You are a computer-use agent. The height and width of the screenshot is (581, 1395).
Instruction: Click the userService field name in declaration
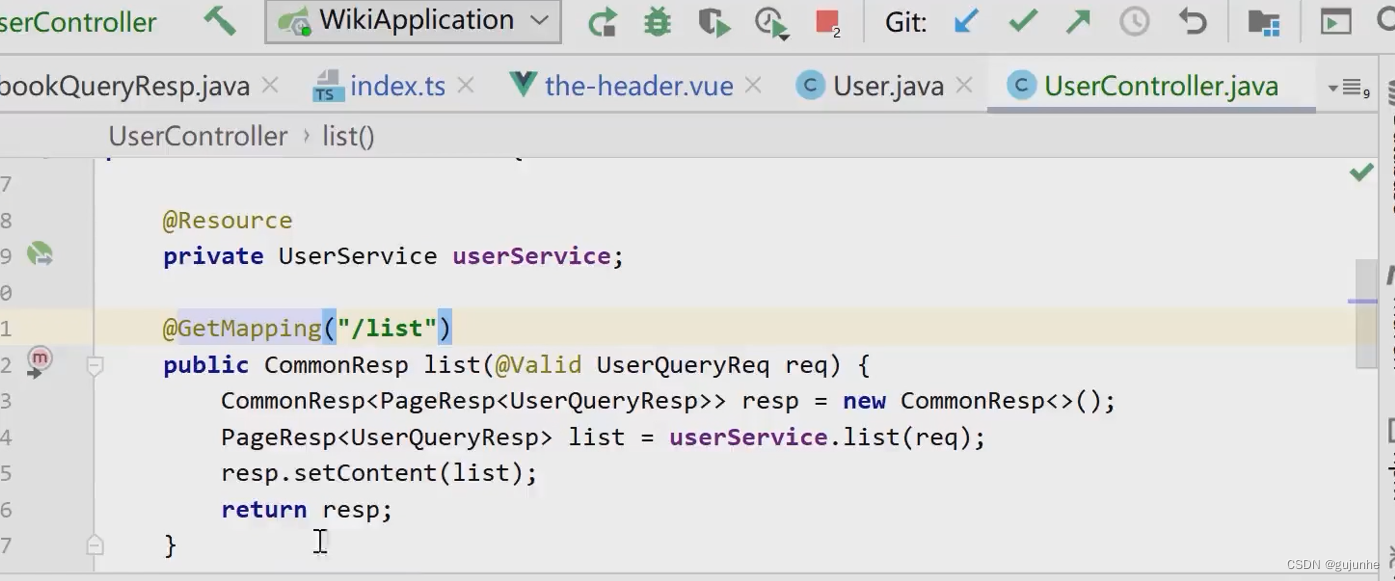tap(531, 256)
